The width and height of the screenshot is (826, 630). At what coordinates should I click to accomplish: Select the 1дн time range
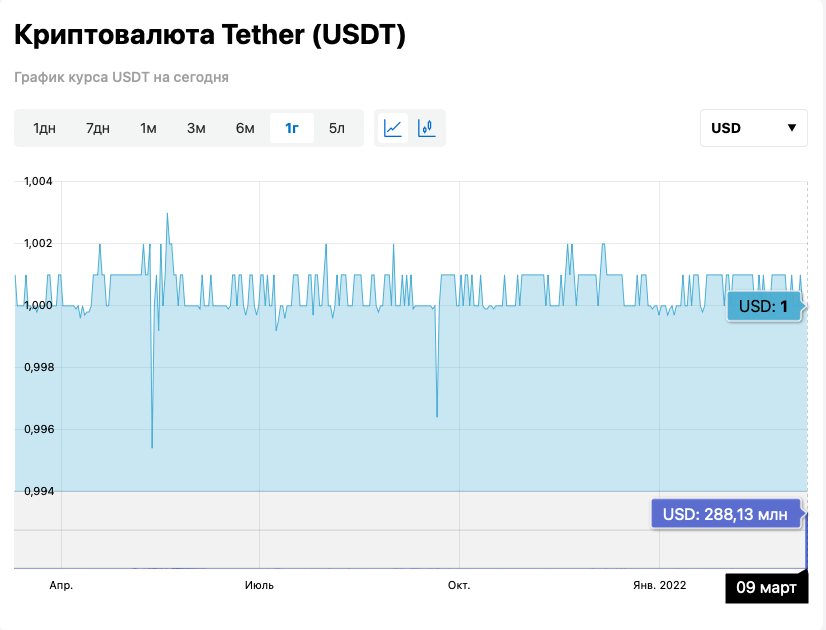(x=44, y=128)
